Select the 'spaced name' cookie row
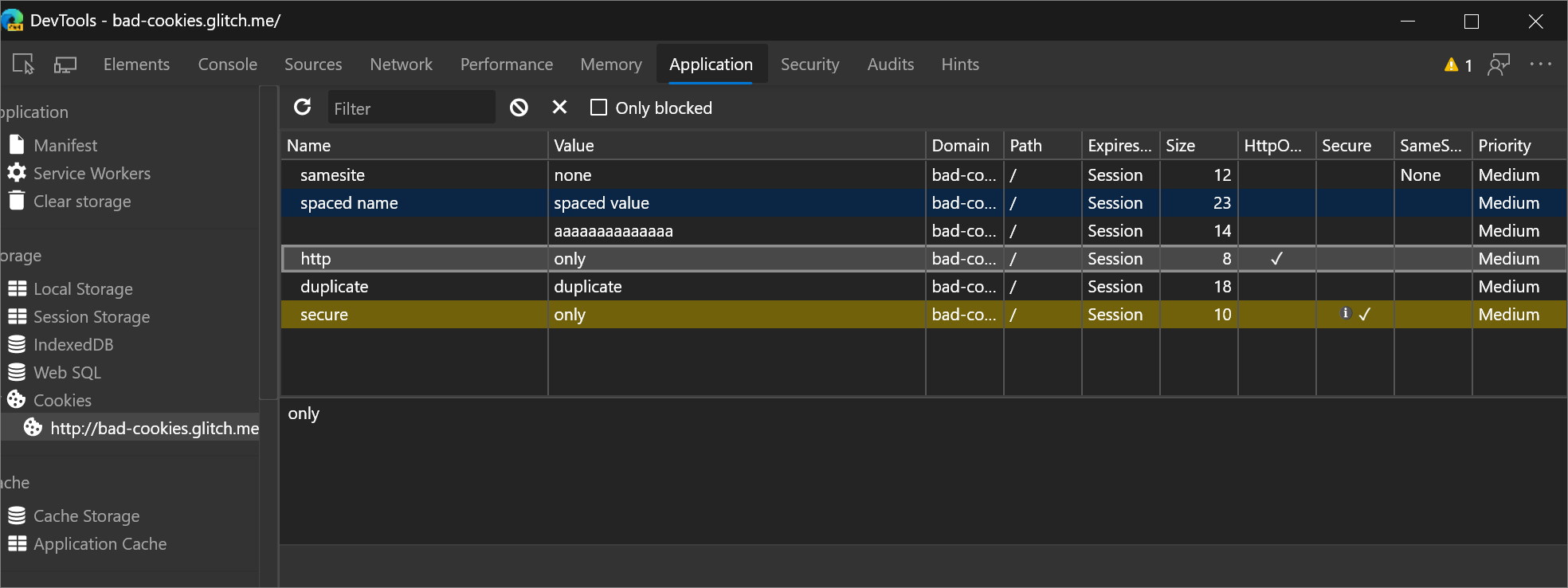Viewport: 1568px width, 588px height. pyautogui.click(x=923, y=202)
